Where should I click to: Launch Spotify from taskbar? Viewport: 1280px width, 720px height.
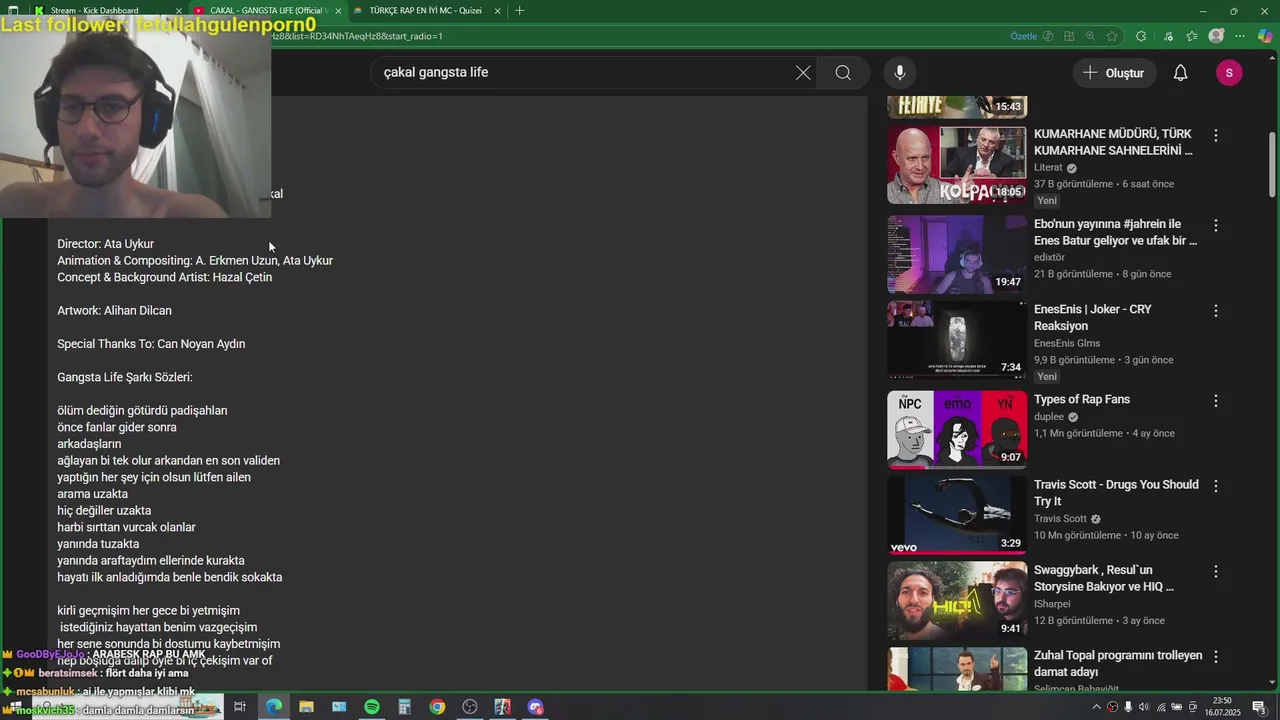pos(372,707)
